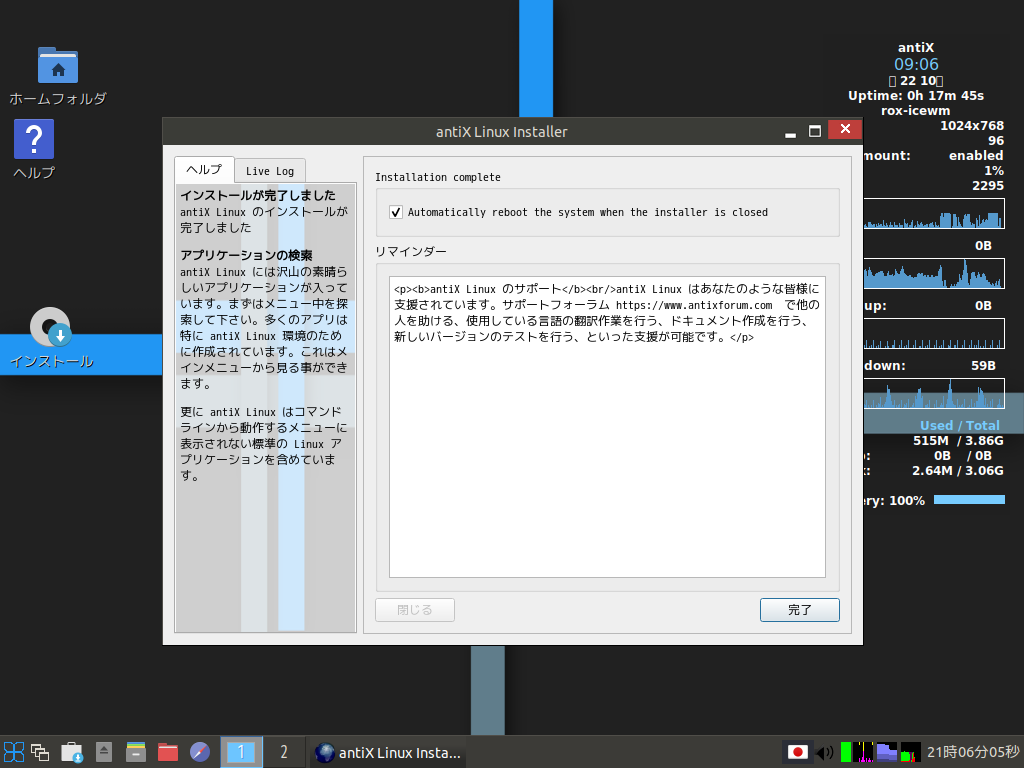Screen dimensions: 1024x768
Task: Open the volume speaker icon in tray
Action: pyautogui.click(x=825, y=752)
